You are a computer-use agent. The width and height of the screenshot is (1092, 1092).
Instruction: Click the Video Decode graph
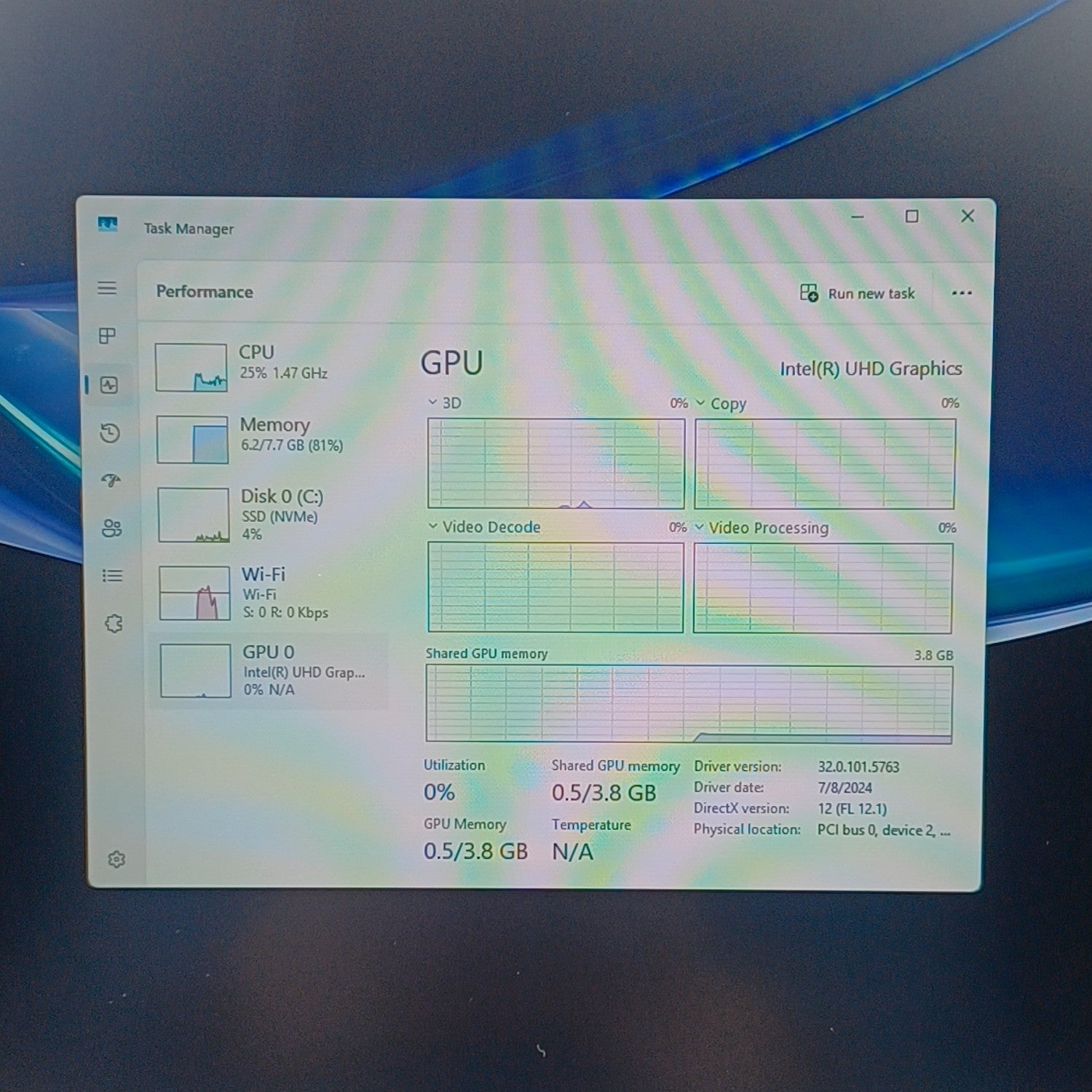555,587
